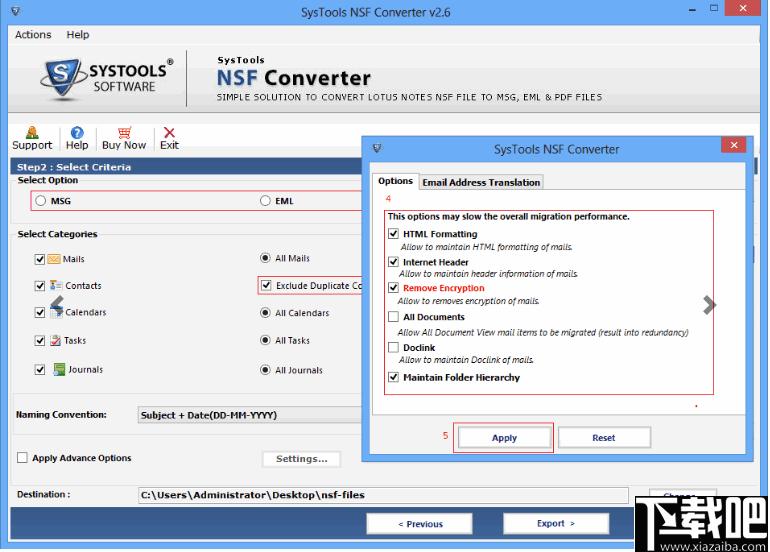Click the Step2 : Select Criteria header
Screen dimensions: 770x552
click(x=74, y=167)
